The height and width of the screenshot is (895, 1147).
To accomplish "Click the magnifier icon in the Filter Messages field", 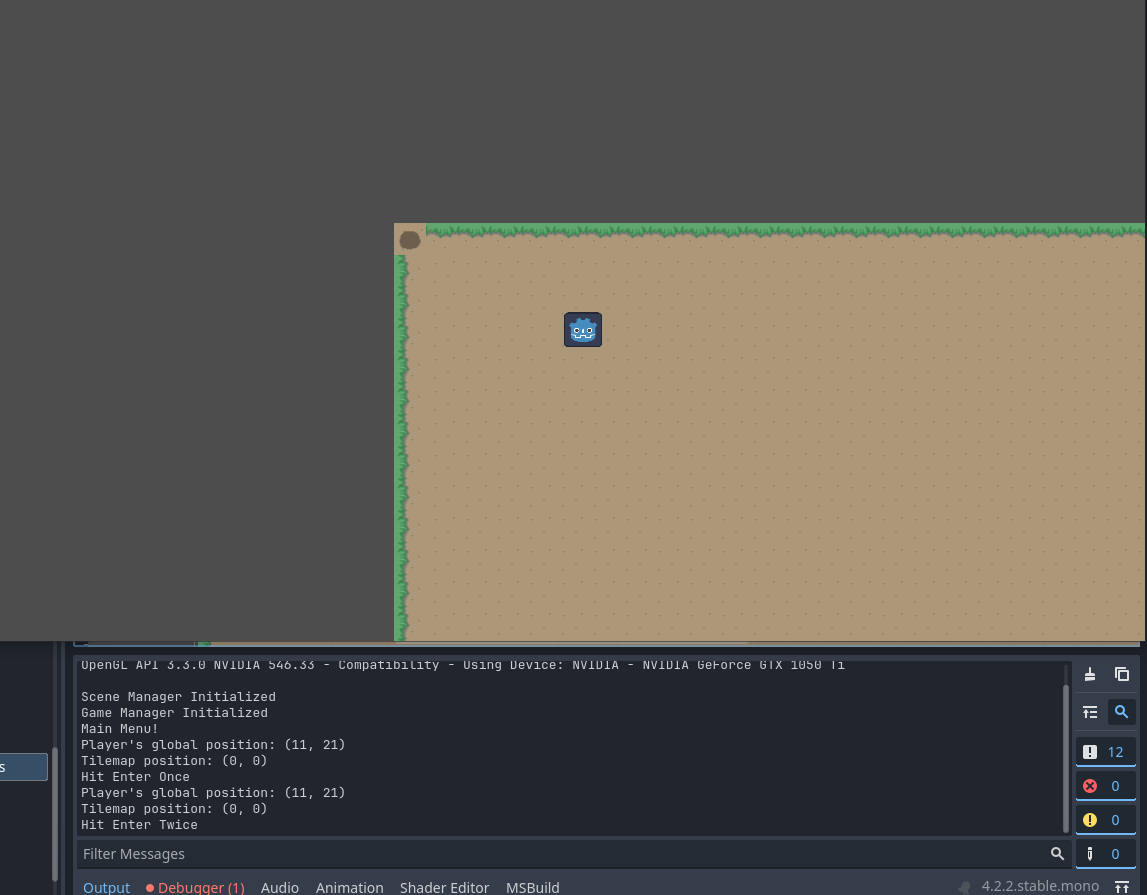I will 1057,853.
